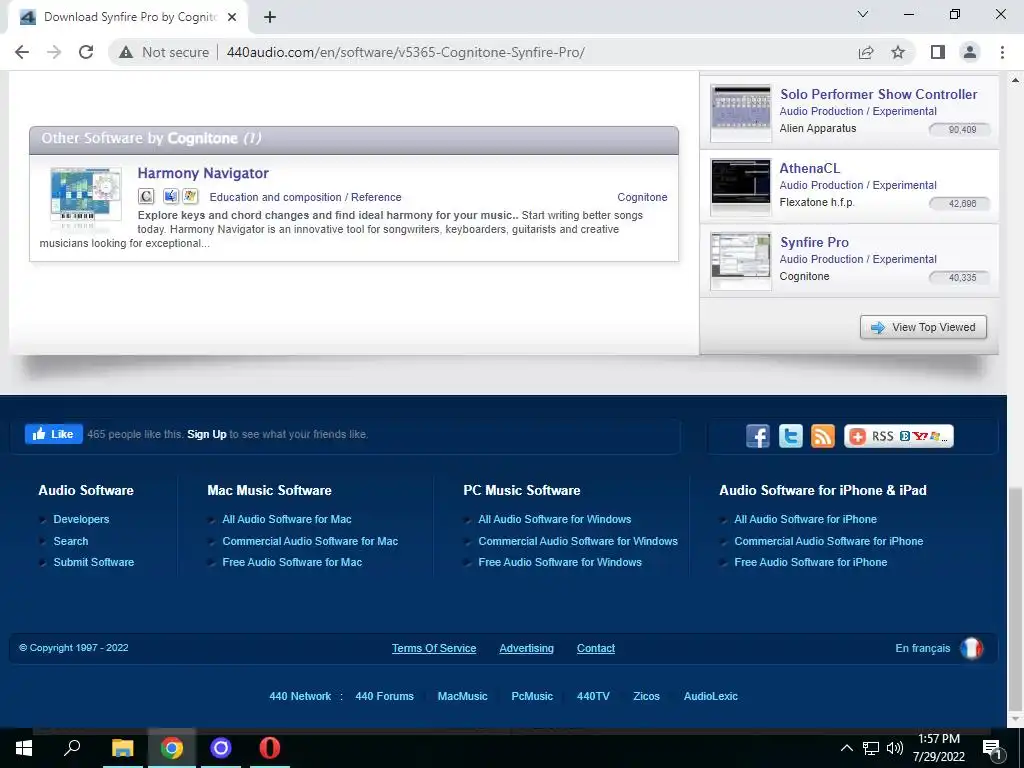Click the Solo Performer Show Controller thumbnail
1024x768 pixels.
coord(741,113)
